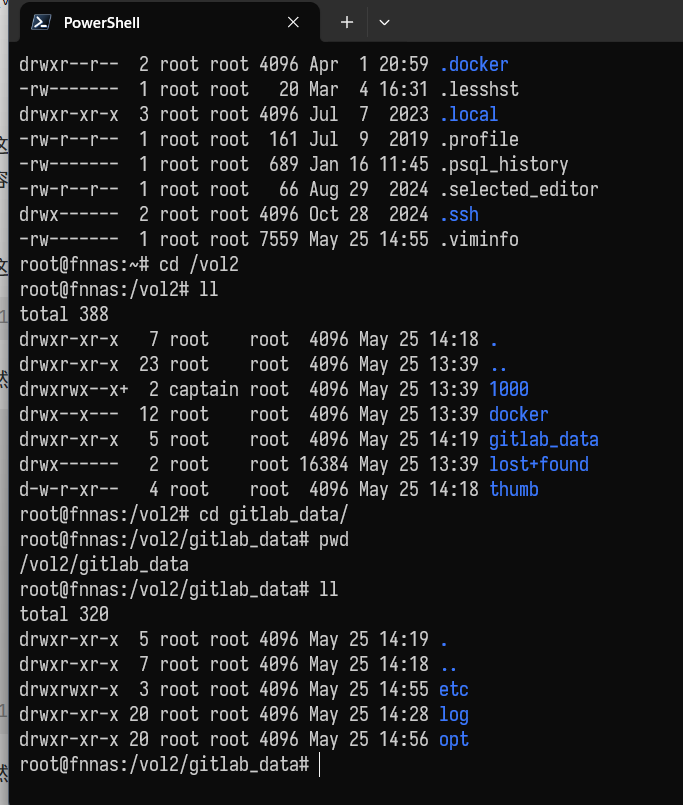Click the PowerShell icon in the tab

point(41,23)
